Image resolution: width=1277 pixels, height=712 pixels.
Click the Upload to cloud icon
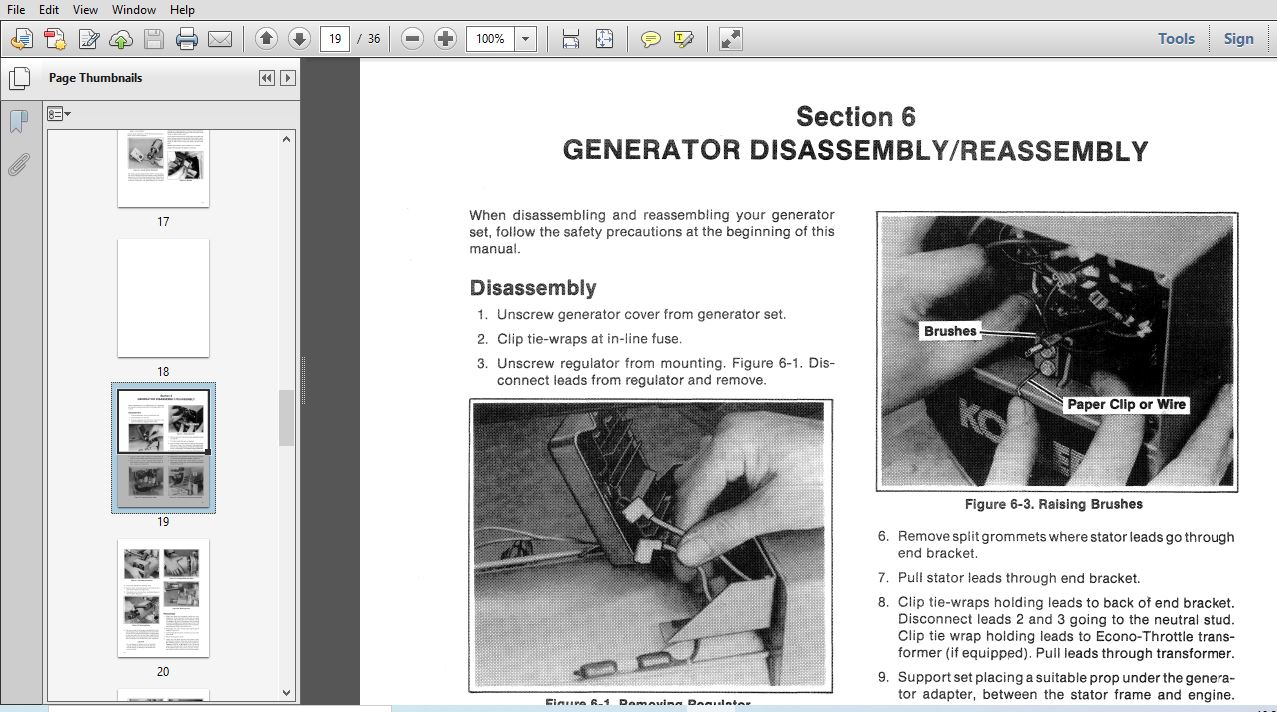pyautogui.click(x=121, y=39)
